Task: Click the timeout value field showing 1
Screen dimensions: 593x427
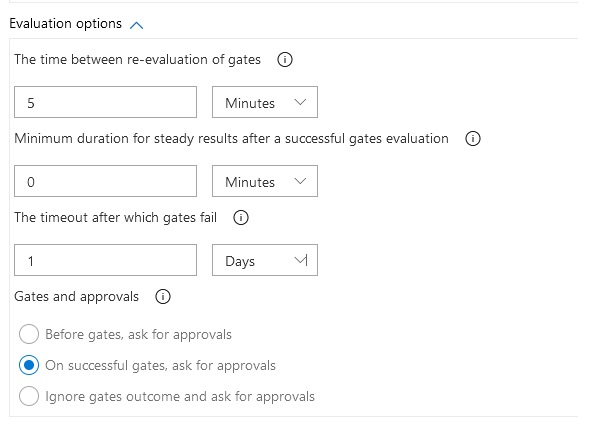Action: [106, 260]
